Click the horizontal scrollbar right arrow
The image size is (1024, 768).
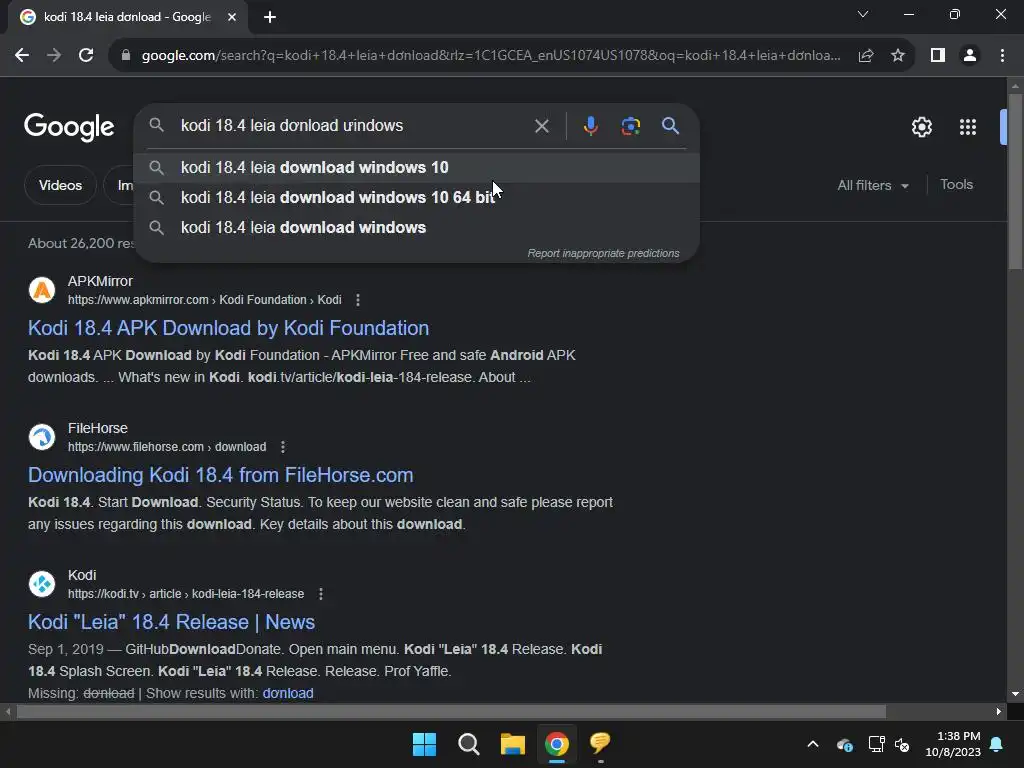[x=999, y=711]
